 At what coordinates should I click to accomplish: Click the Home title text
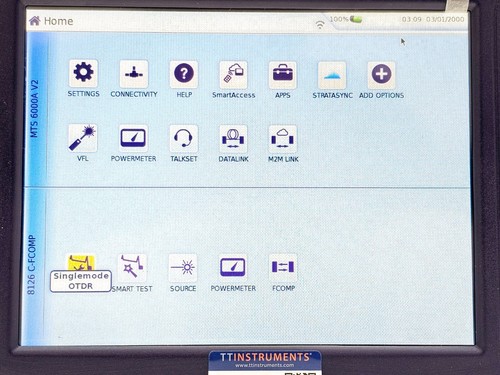coord(59,21)
